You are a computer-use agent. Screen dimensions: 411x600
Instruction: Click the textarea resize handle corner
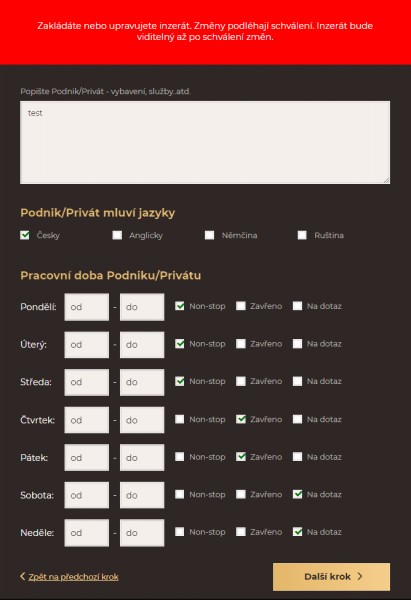(387, 180)
